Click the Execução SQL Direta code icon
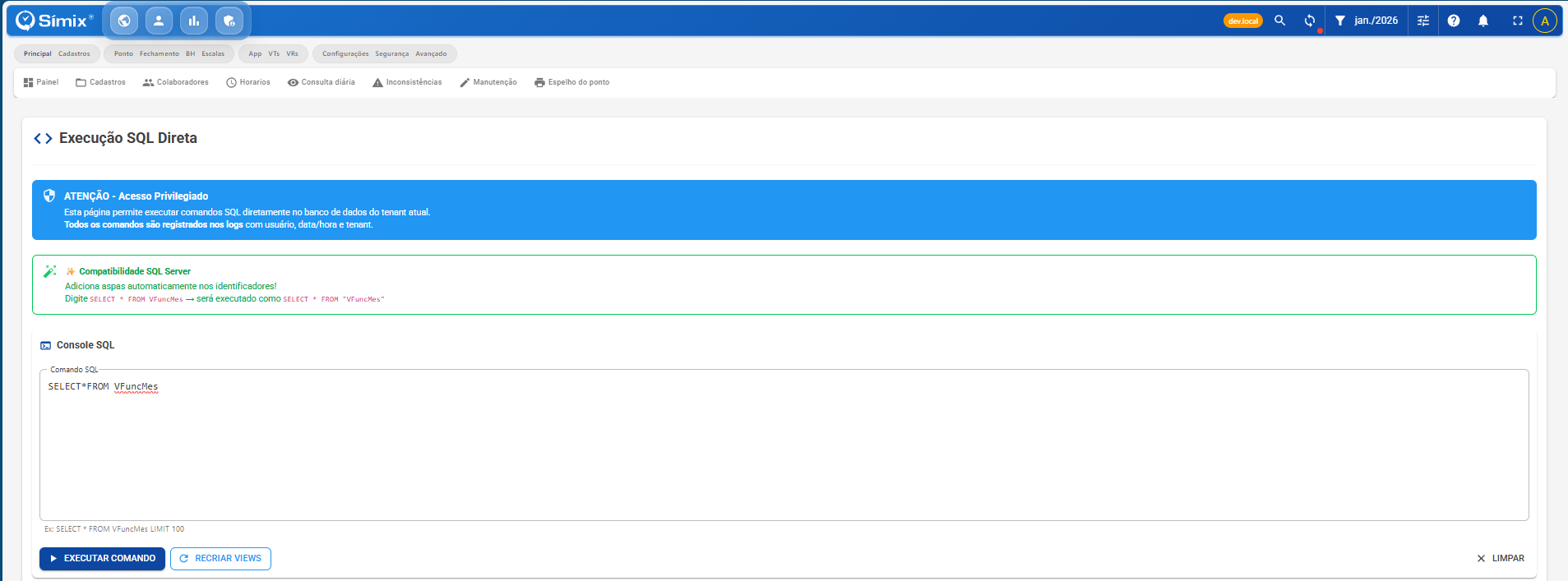Screen dimensions: 1568x581 click(43, 138)
